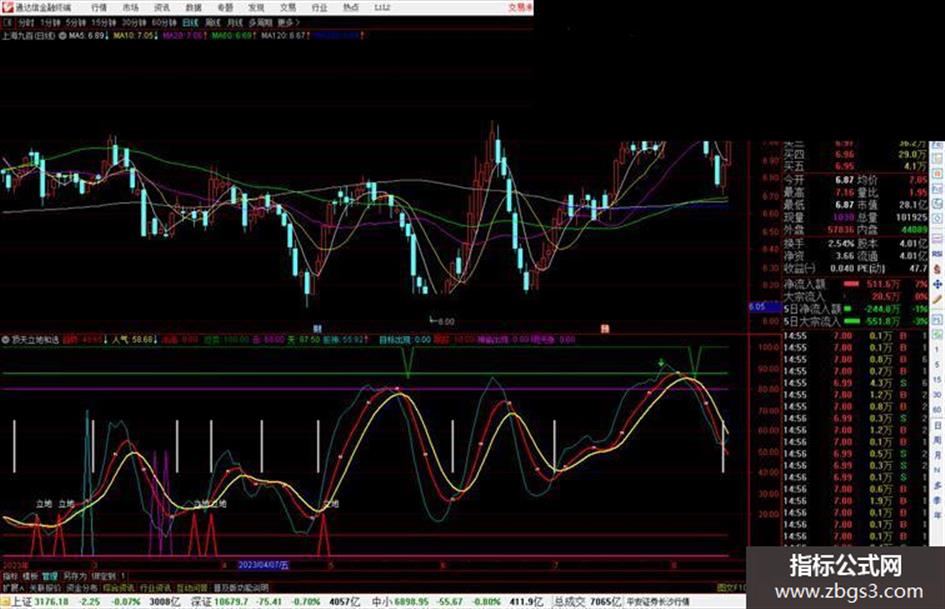Open the 发现 menu
The width and height of the screenshot is (945, 609).
pyautogui.click(x=256, y=7)
